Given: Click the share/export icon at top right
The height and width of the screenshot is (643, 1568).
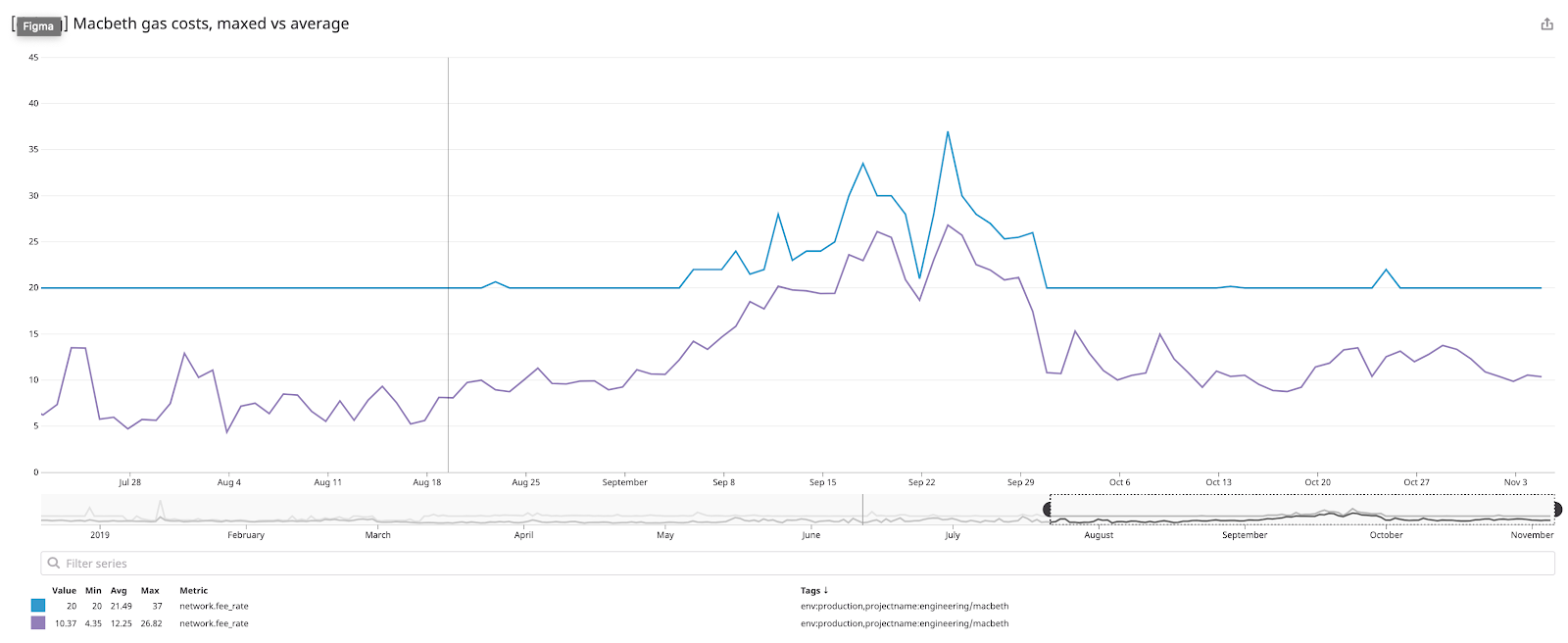Looking at the screenshot, I should pos(1546,25).
